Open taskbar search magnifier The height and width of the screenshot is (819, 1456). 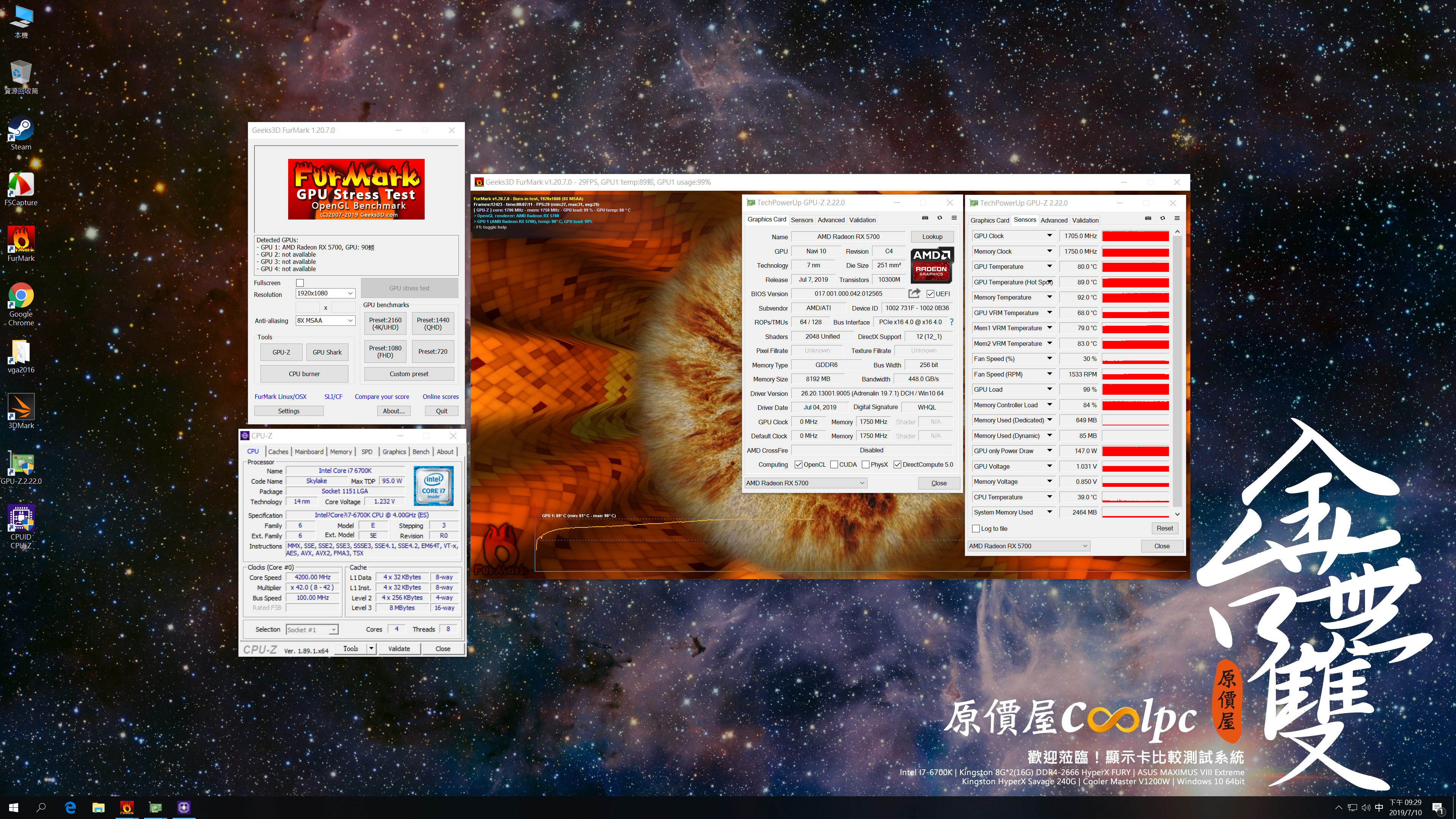point(41,807)
